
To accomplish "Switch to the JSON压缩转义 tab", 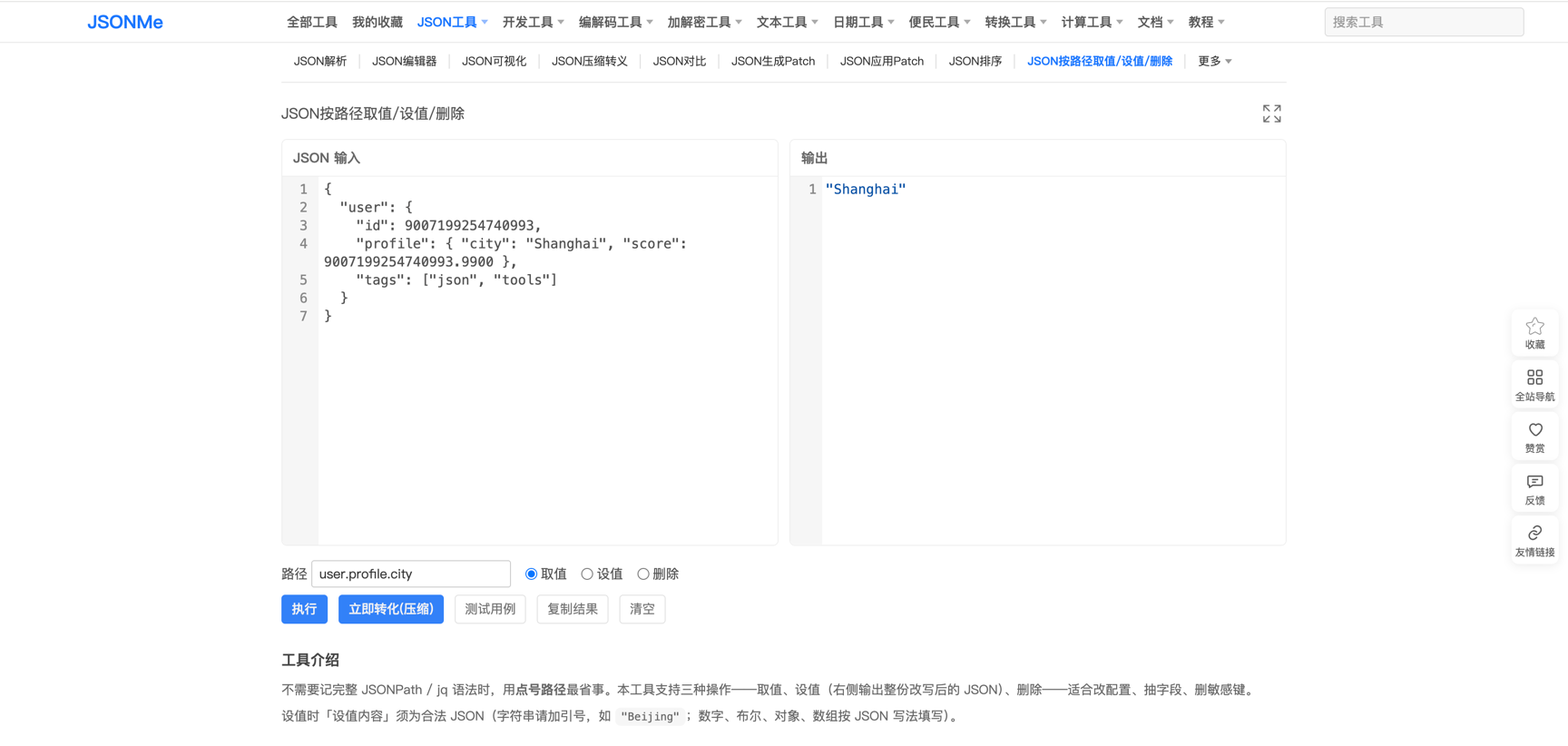I will pos(590,61).
